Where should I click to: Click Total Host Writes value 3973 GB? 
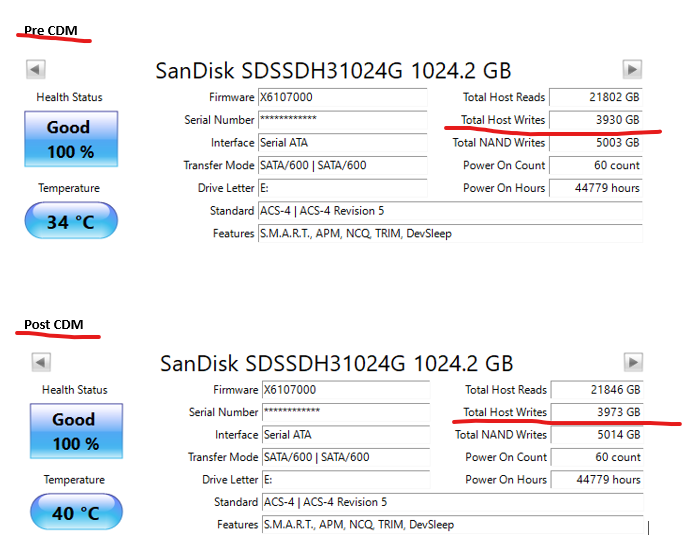pos(597,412)
